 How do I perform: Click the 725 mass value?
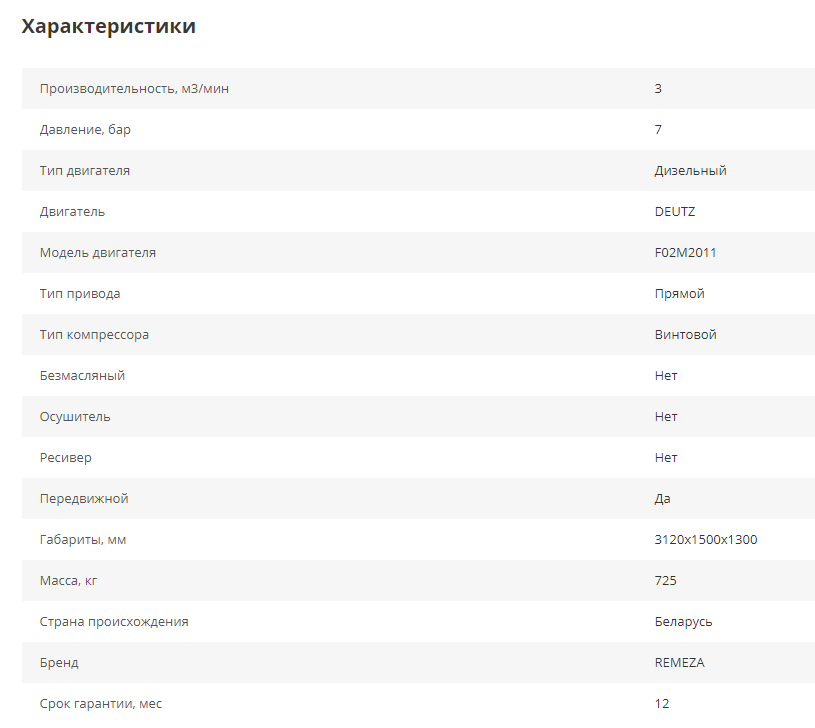[x=666, y=581]
